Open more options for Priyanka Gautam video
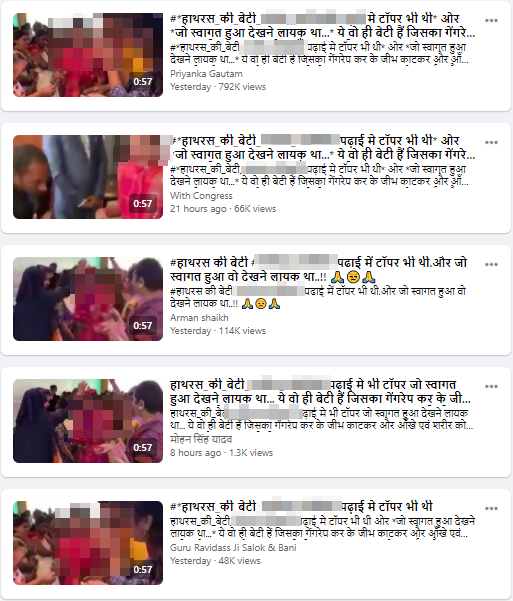Image resolution: width=513 pixels, height=601 pixels. [x=491, y=20]
